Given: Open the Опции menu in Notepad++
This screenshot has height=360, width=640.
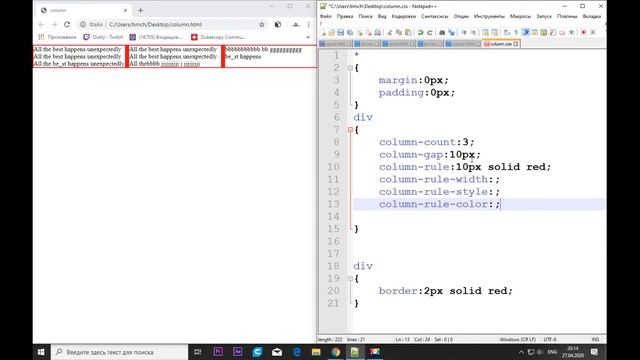Looking at the screenshot, I should (461, 16).
